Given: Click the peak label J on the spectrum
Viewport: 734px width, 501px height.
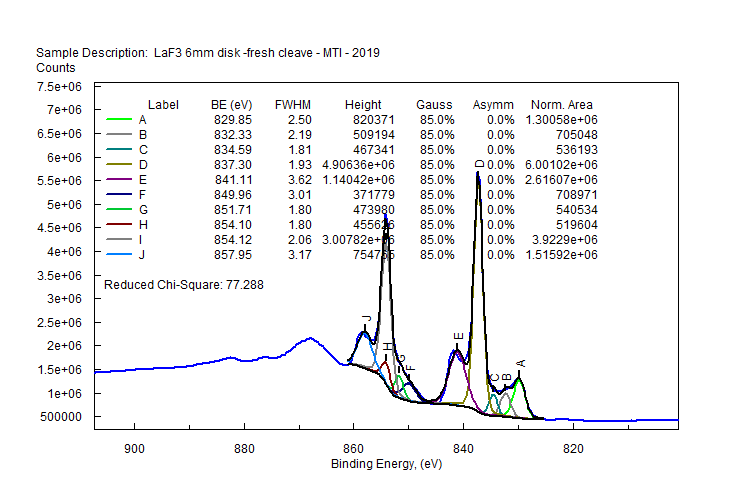Looking at the screenshot, I should (366, 318).
